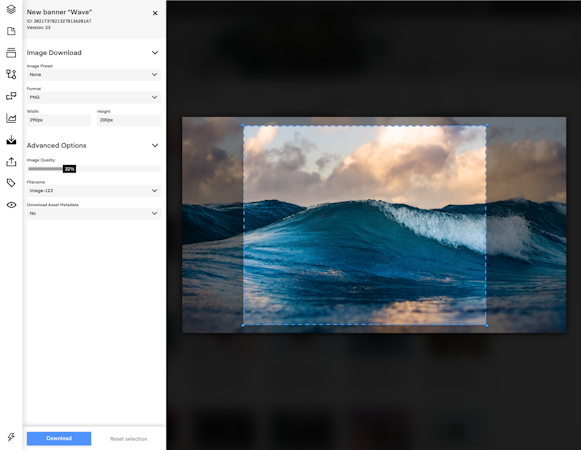Click the share upload icon in sidebar
Image resolution: width=581 pixels, height=450 pixels.
click(x=11, y=162)
